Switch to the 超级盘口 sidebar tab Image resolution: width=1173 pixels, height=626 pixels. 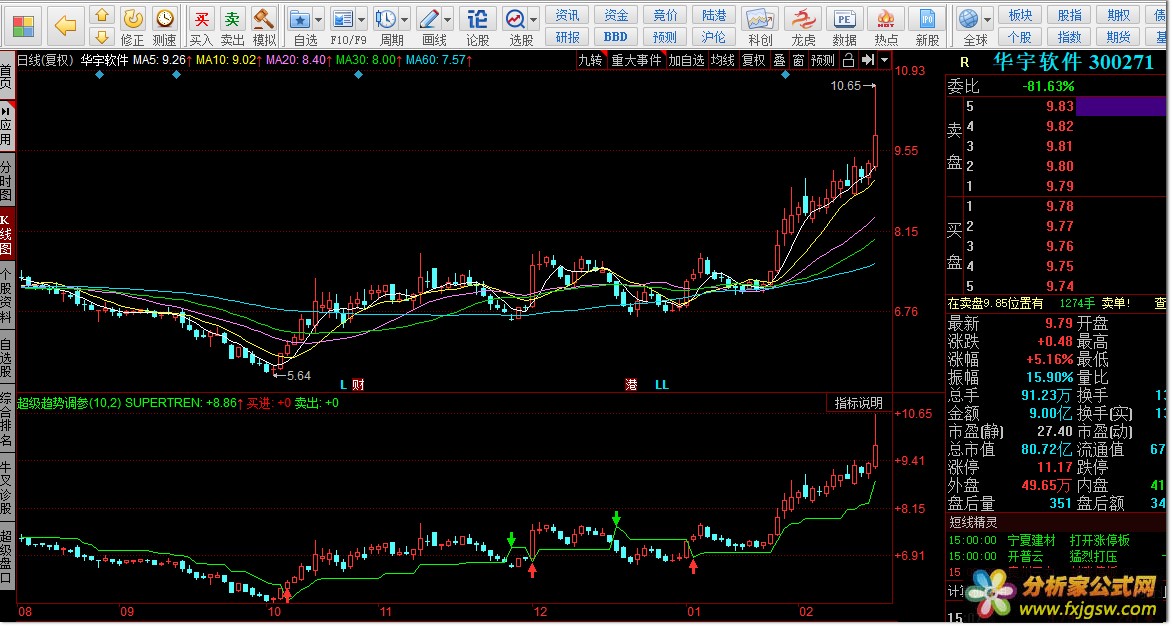(x=7, y=556)
